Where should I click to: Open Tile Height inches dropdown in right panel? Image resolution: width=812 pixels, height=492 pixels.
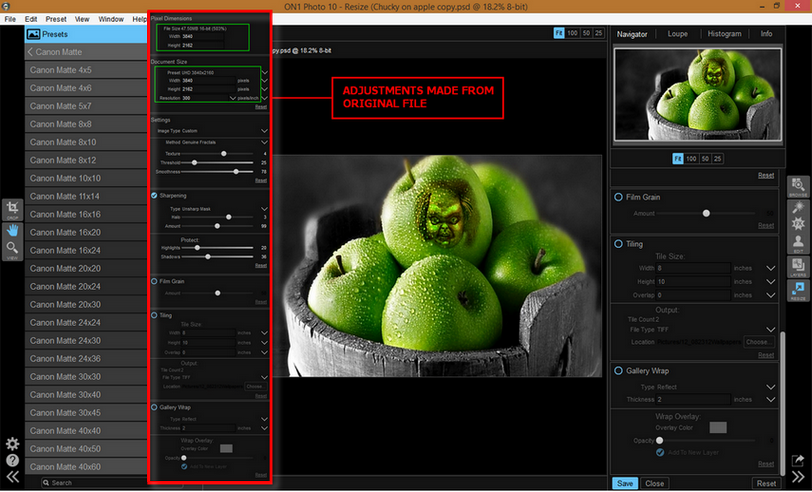pos(771,282)
